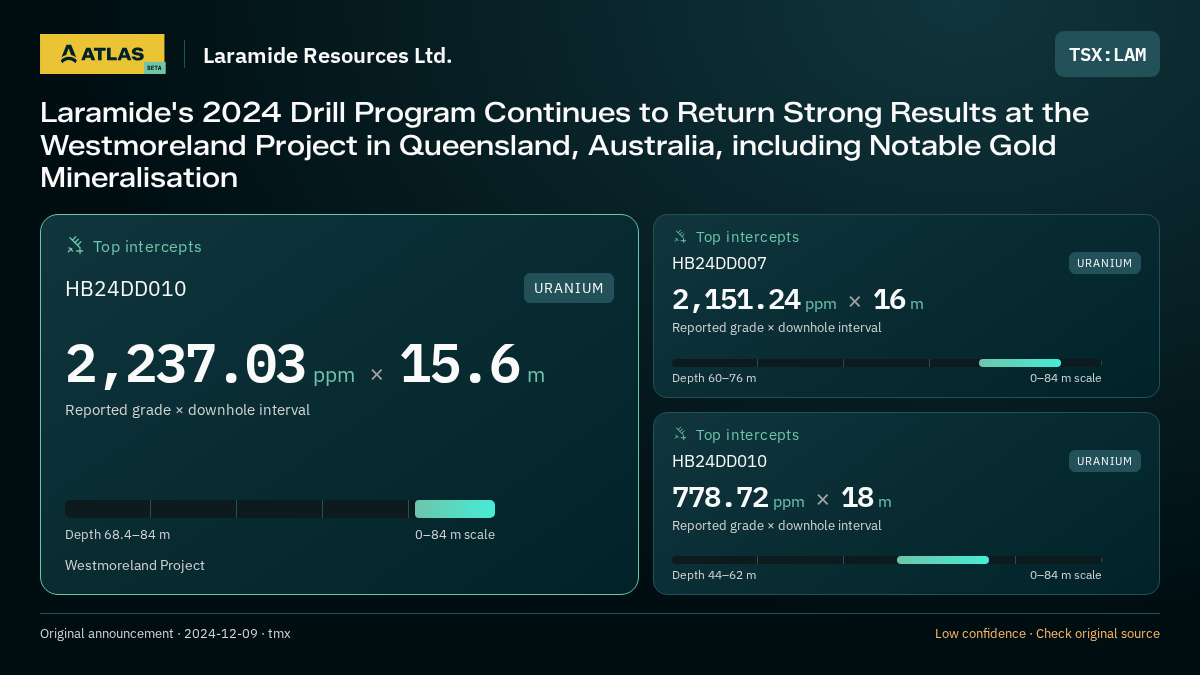Click the 2,237.03 ppm grade value
1200x675 pixels.
pyautogui.click(x=210, y=365)
